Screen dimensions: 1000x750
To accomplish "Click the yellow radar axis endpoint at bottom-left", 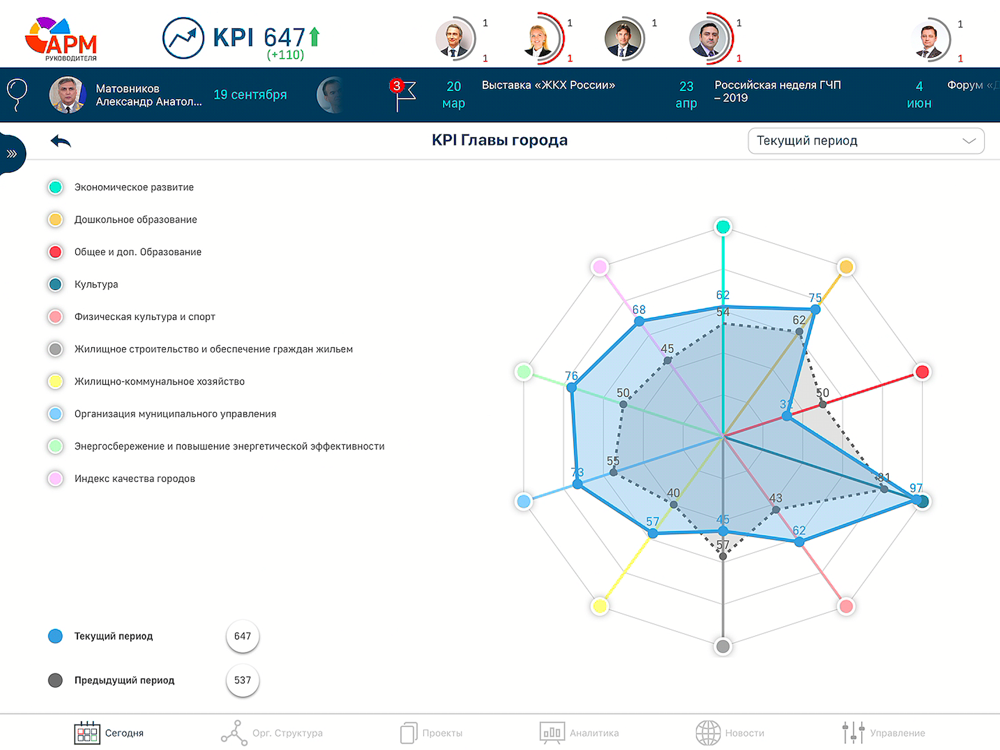I will [599, 606].
